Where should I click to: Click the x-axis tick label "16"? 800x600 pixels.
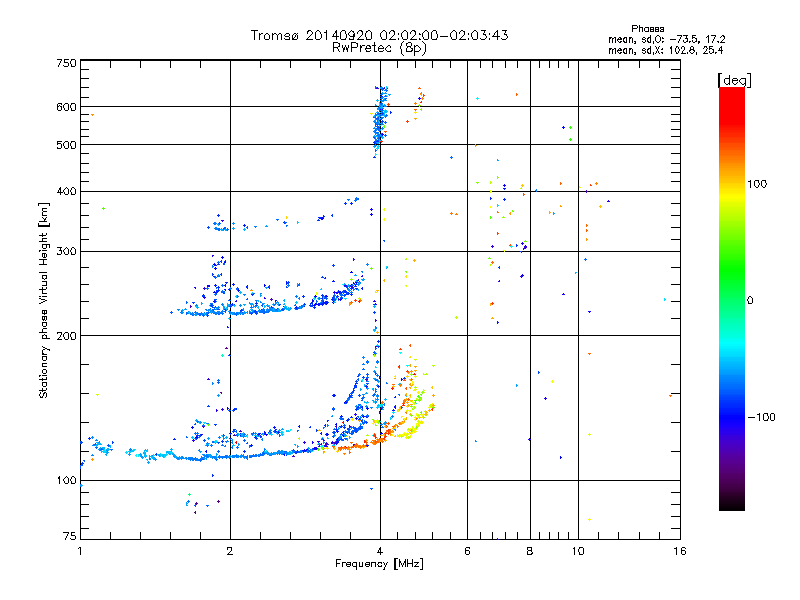(x=680, y=551)
